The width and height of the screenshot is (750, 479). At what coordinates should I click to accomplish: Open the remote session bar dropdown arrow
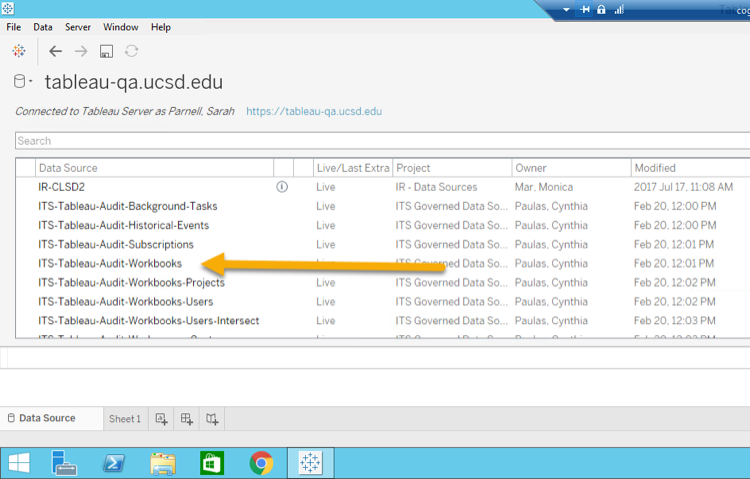click(566, 10)
